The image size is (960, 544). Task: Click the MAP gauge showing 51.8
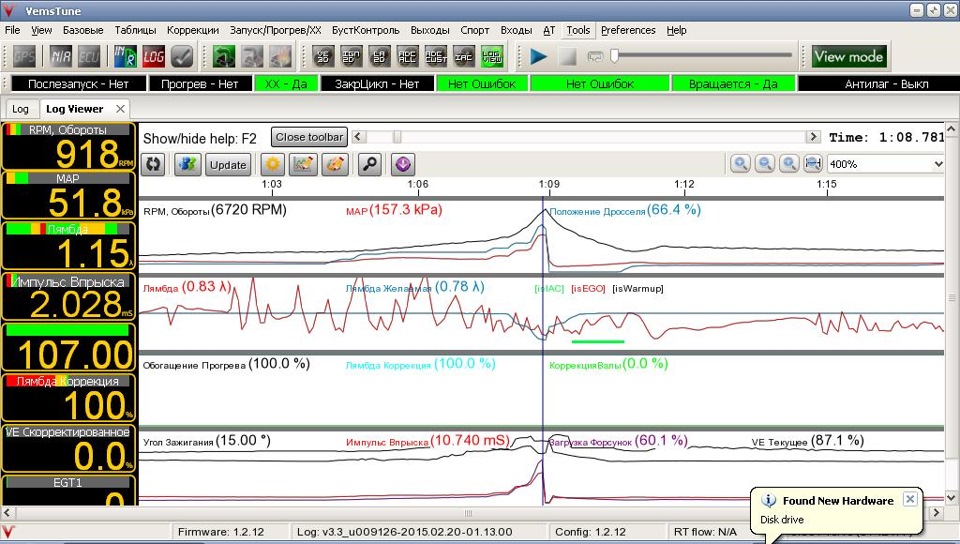coord(68,195)
